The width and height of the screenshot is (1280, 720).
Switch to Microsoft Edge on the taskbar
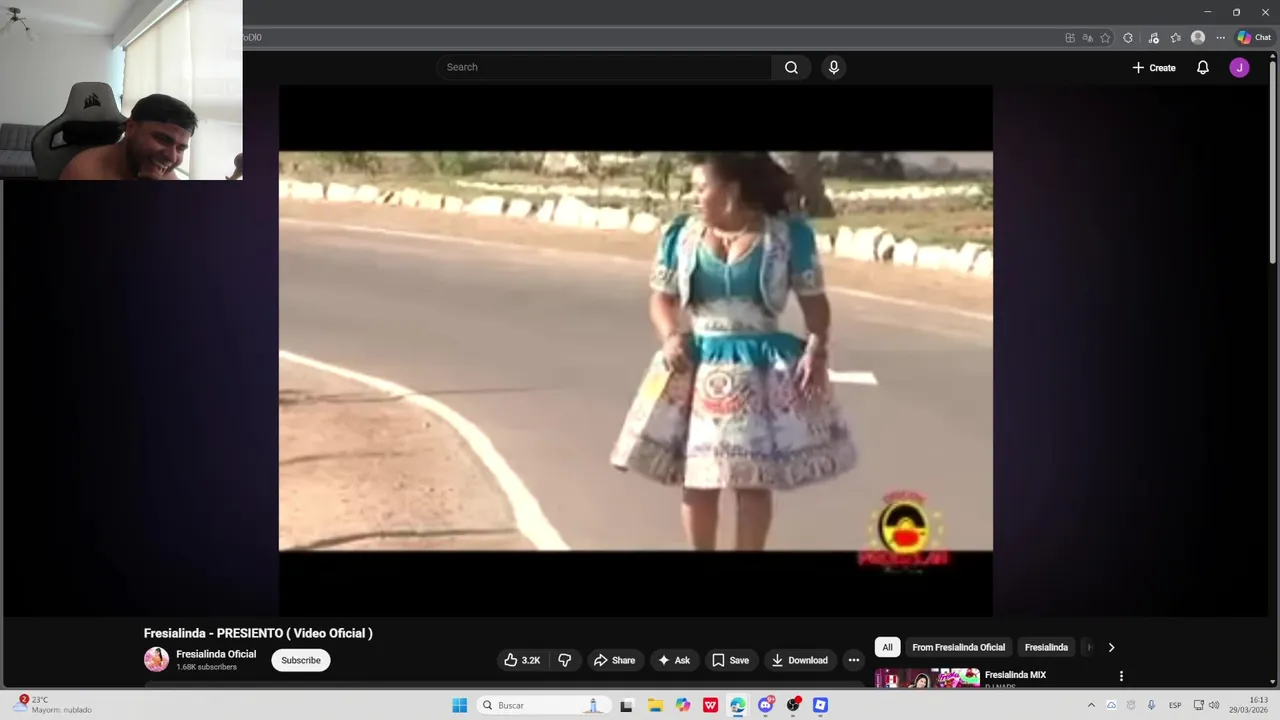coord(738,705)
